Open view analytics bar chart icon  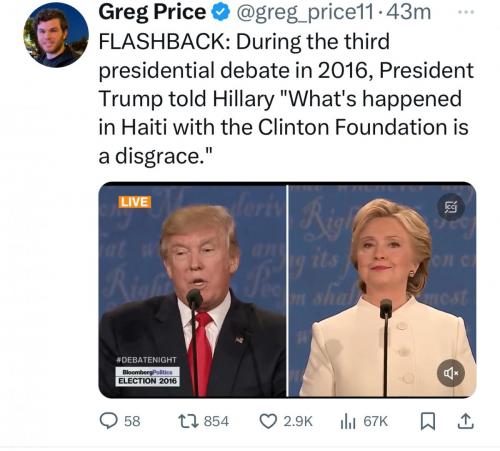coord(348,422)
